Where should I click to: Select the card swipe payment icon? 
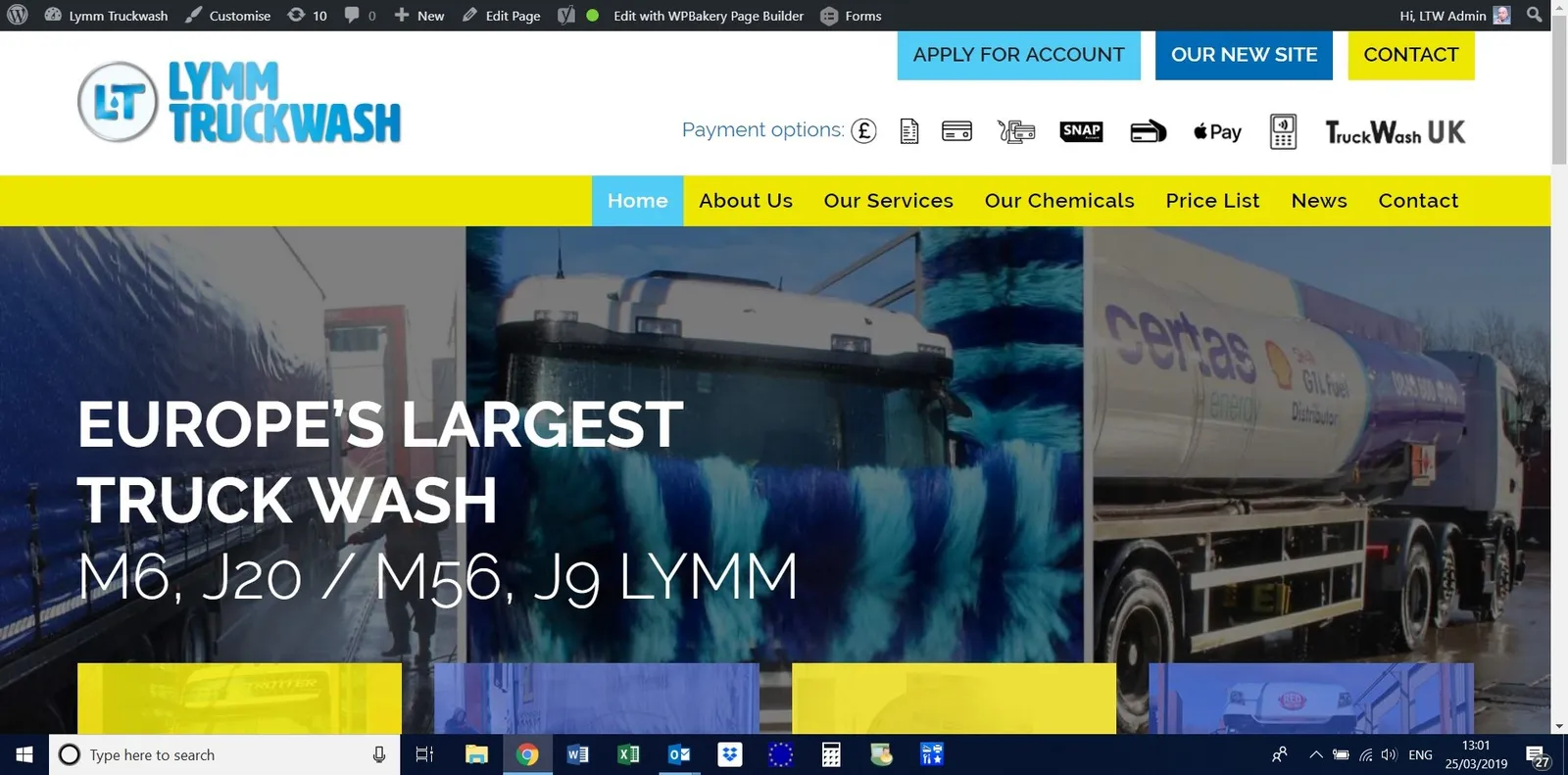point(1149,131)
